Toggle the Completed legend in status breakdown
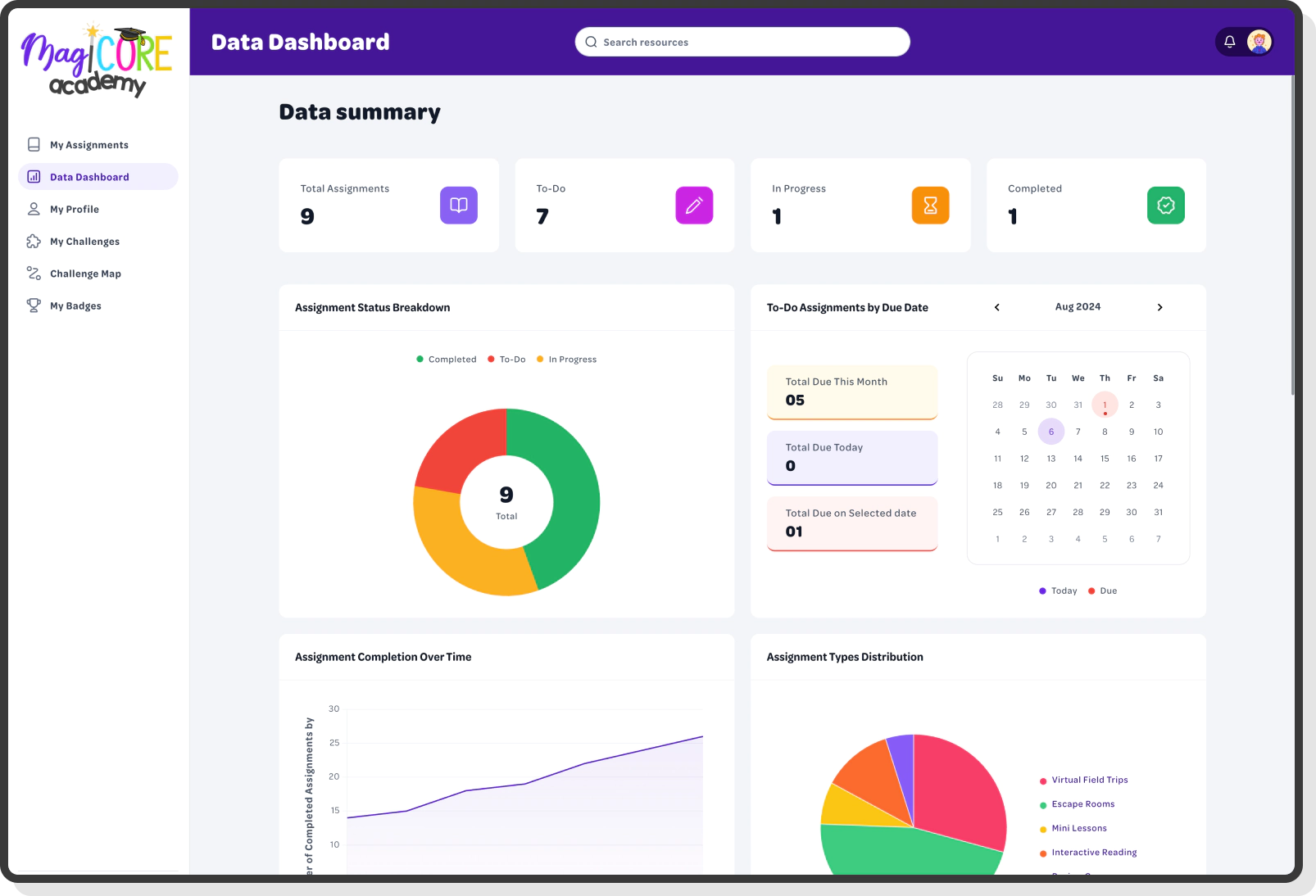Viewport: 1316px width, 896px height. coord(446,359)
